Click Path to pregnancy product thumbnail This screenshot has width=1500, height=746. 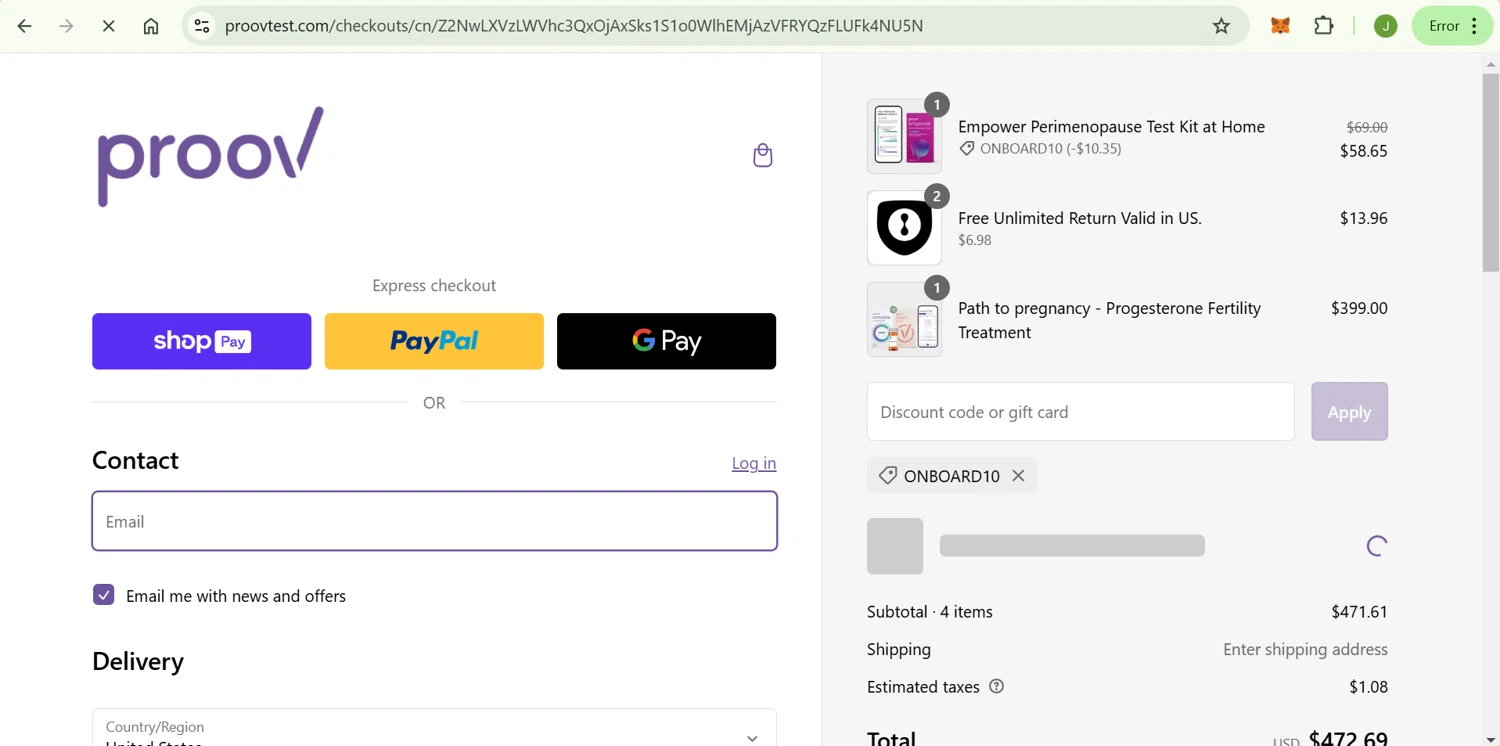click(904, 319)
